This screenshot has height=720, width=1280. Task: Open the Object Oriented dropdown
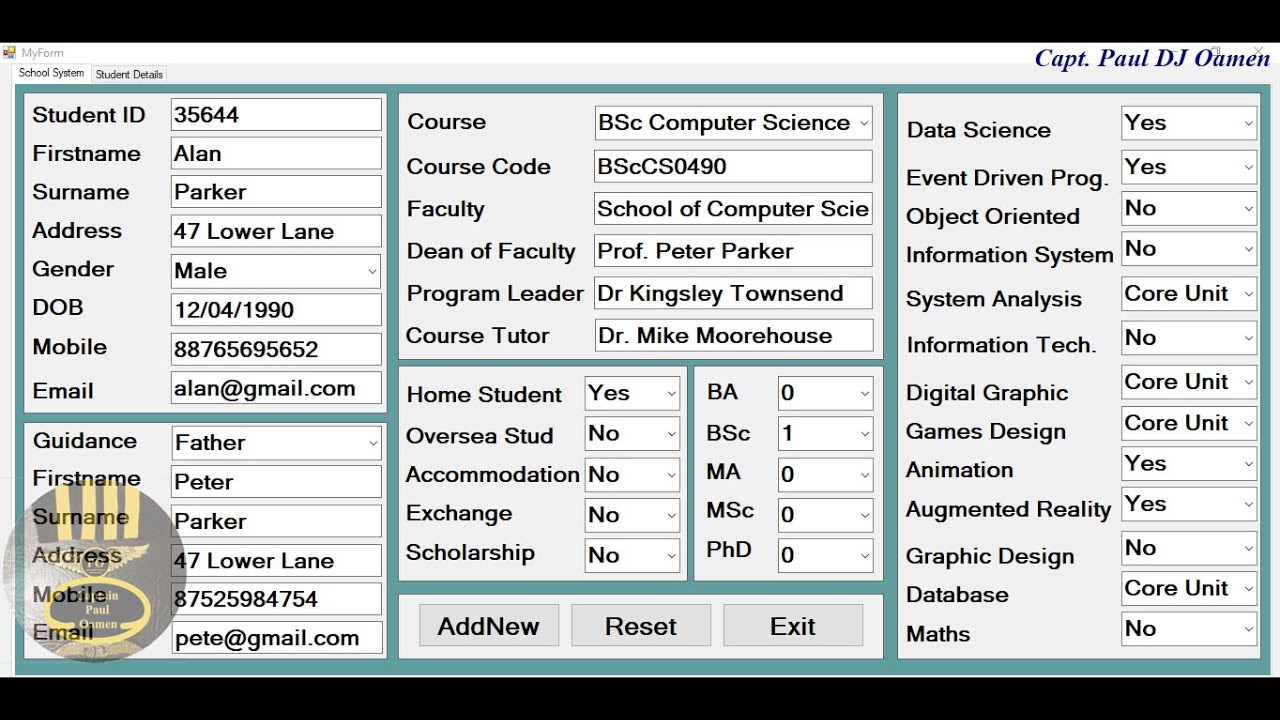tap(1189, 209)
